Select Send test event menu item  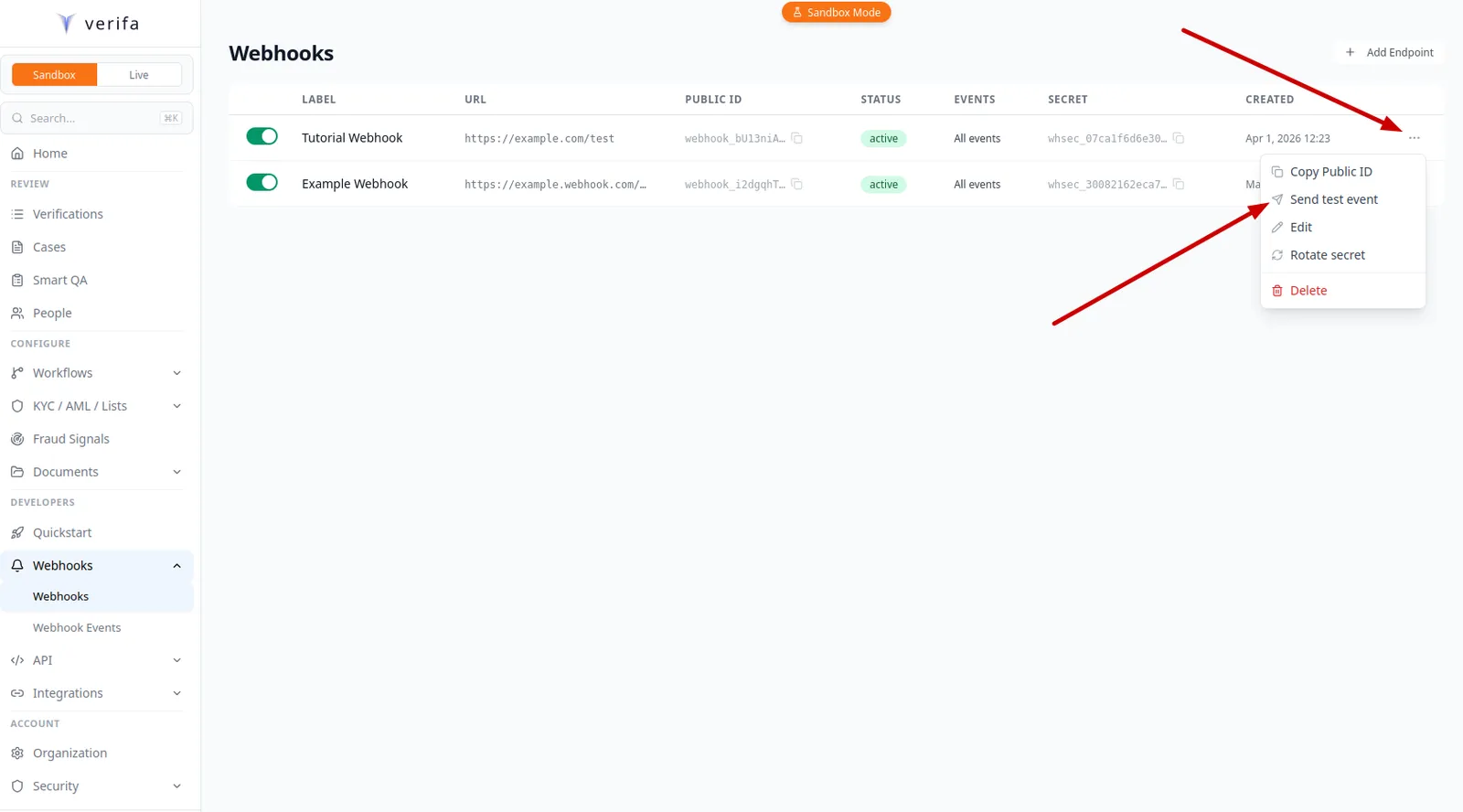tap(1342, 199)
